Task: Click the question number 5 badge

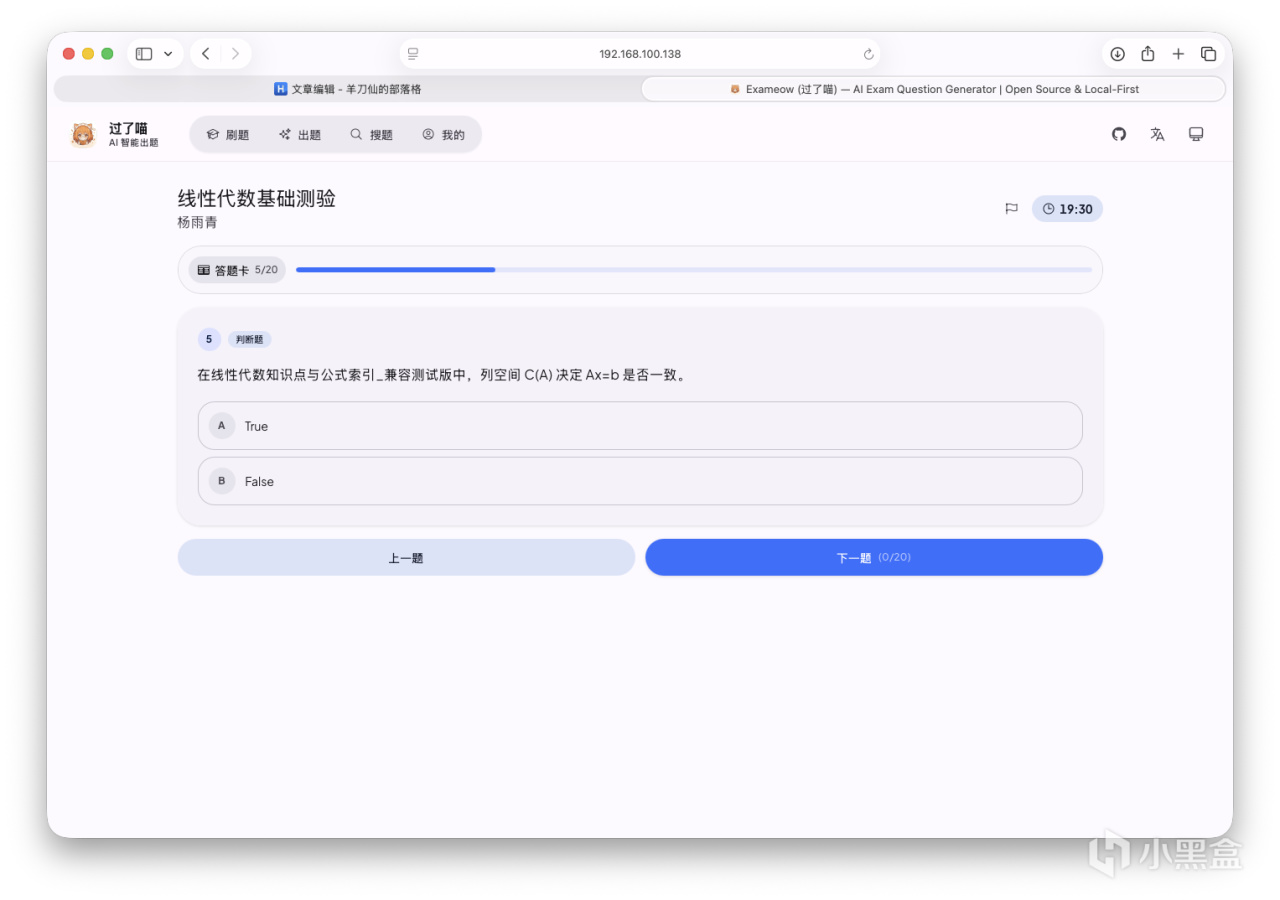Action: click(x=209, y=339)
